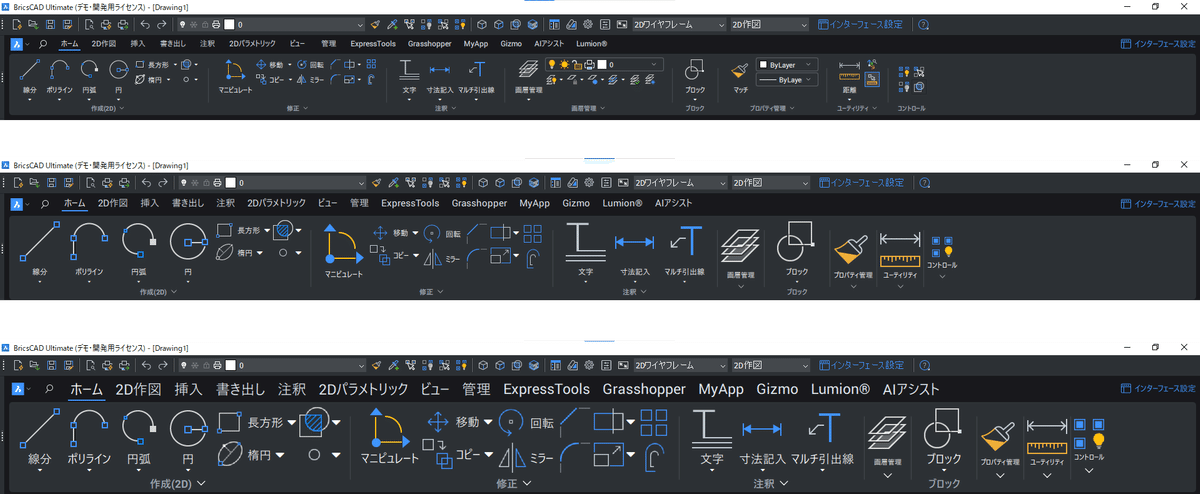Select 回転 rotate tool in top window

(x=309, y=64)
